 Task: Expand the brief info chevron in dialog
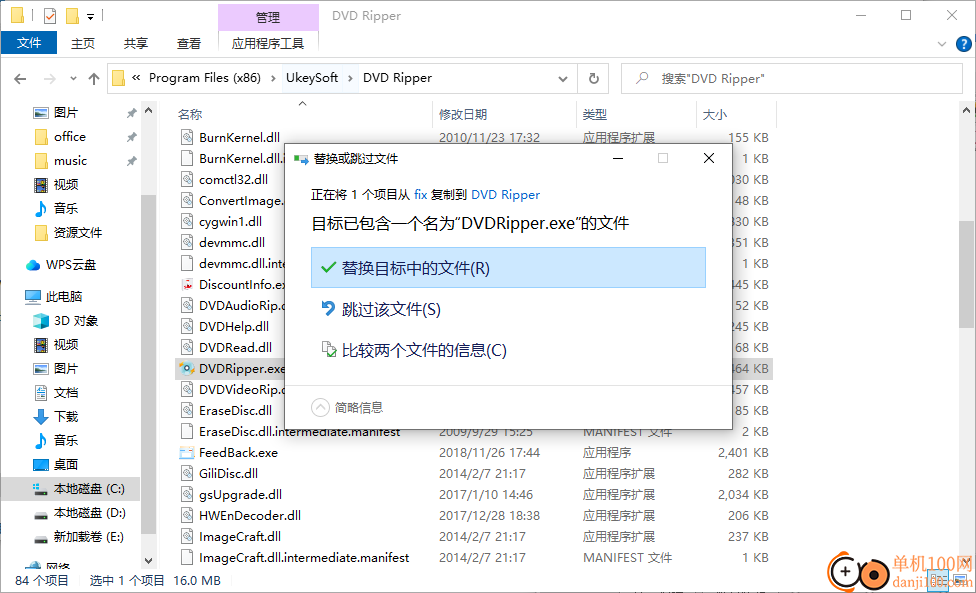coord(320,408)
